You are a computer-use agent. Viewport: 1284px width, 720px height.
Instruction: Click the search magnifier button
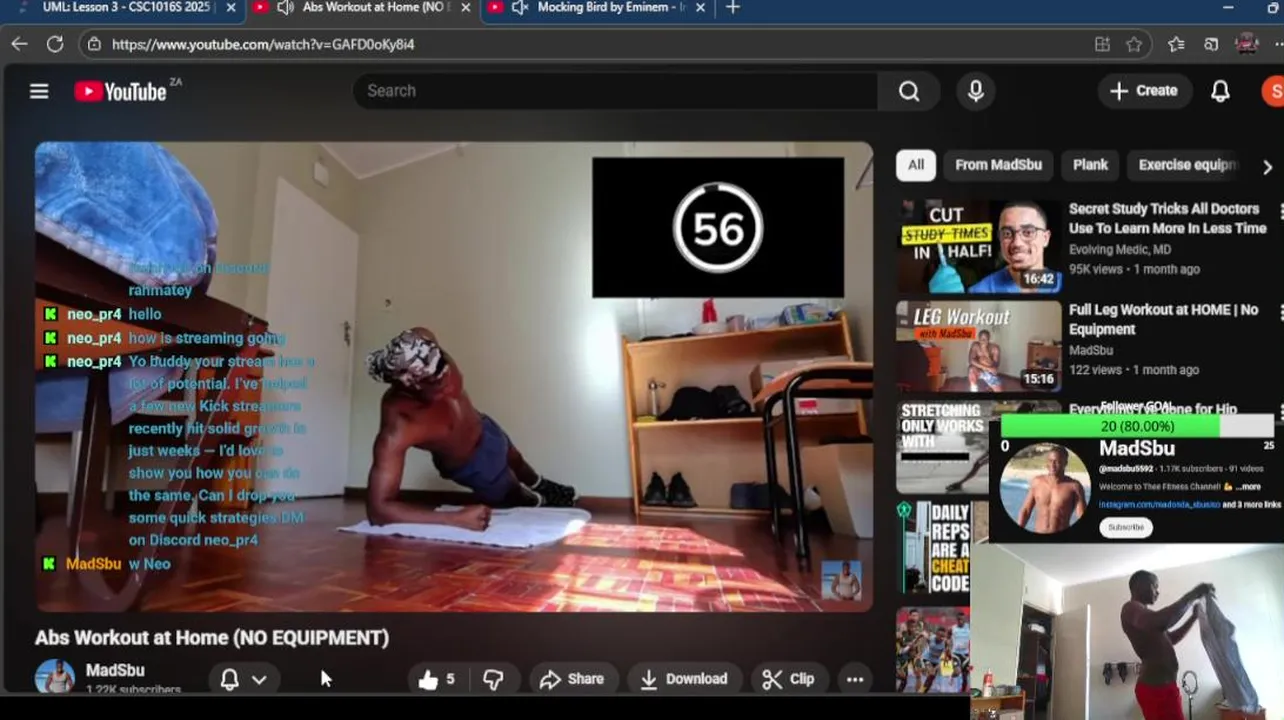click(908, 91)
